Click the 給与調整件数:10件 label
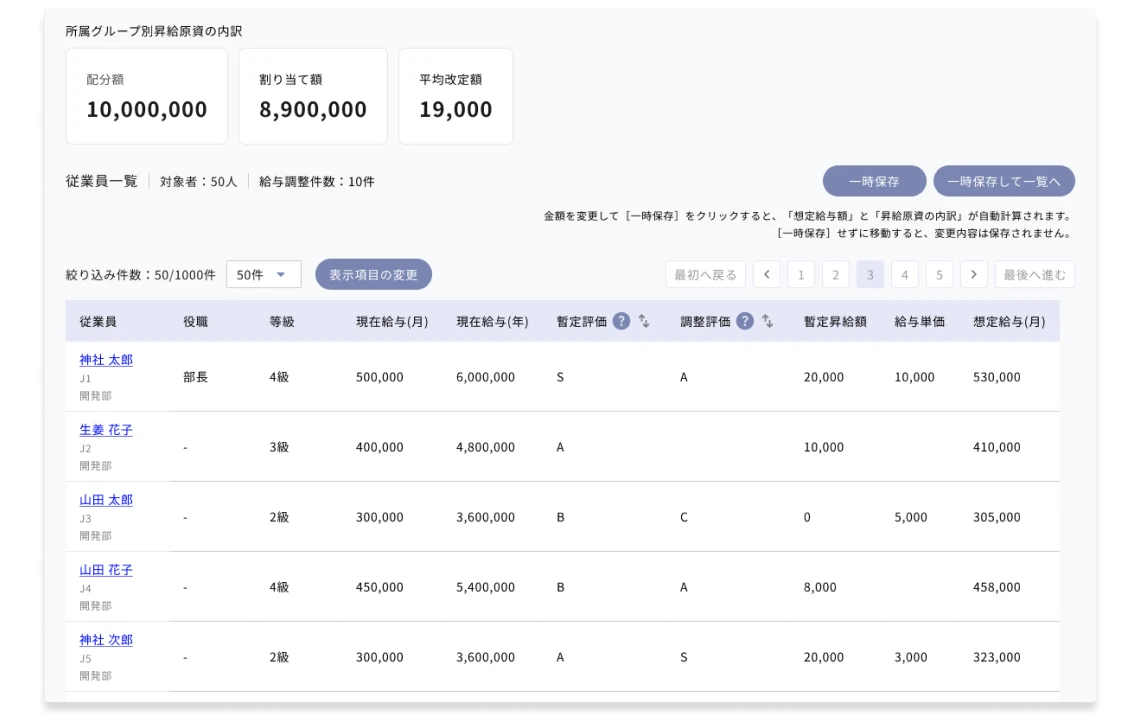 coord(317,181)
